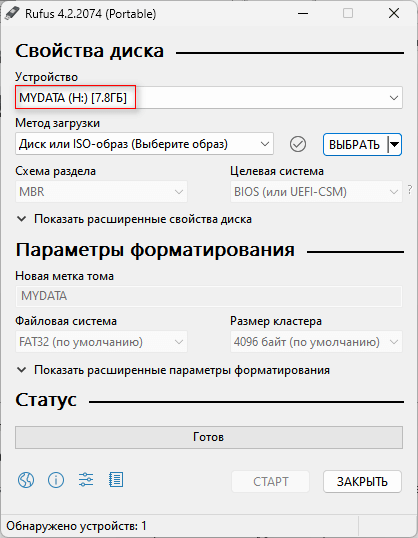
Task: Open the Файловая система FAT32 dropdown
Action: (x=101, y=342)
